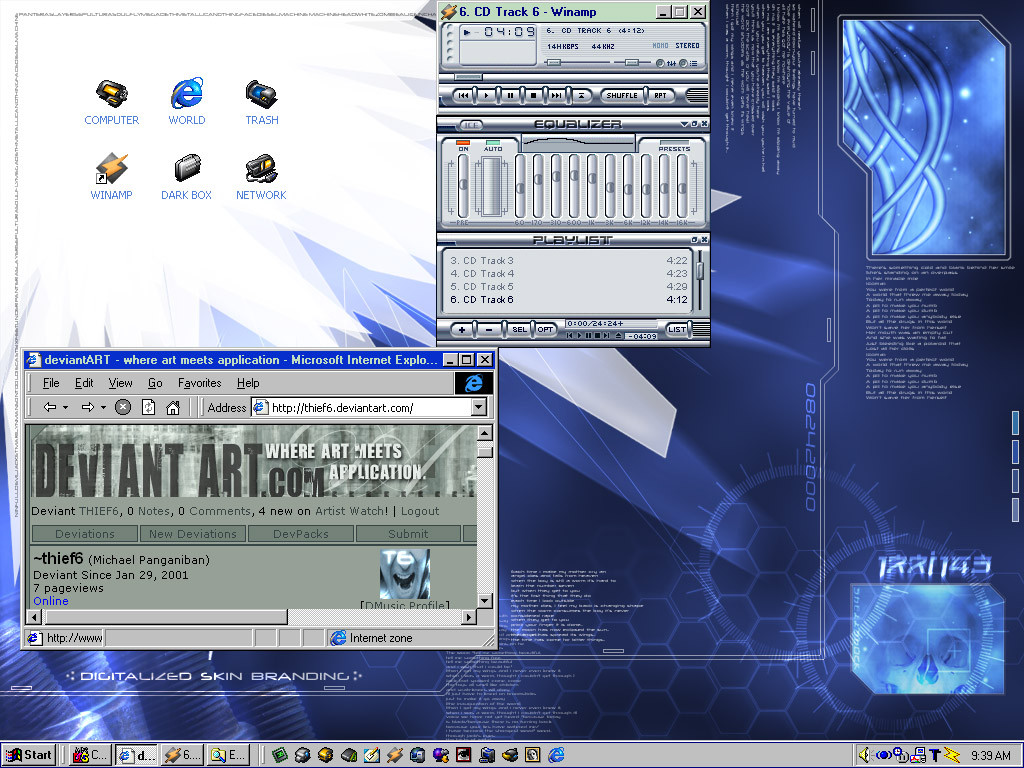Viewport: 1024px width, 768px height.
Task: Toggle the Equalizer ON button
Action: click(x=463, y=145)
